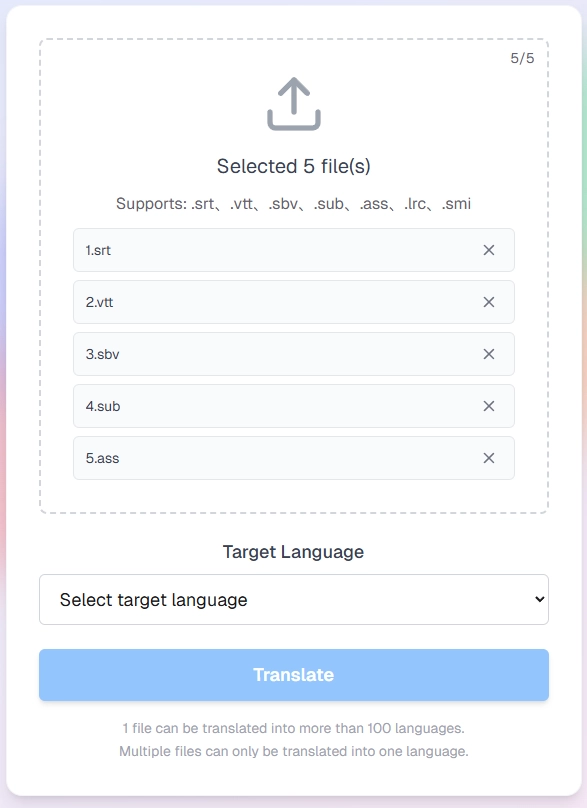Screen dimensions: 587x808
Task: Click the dashed upload area
Action: click(x=293, y=130)
